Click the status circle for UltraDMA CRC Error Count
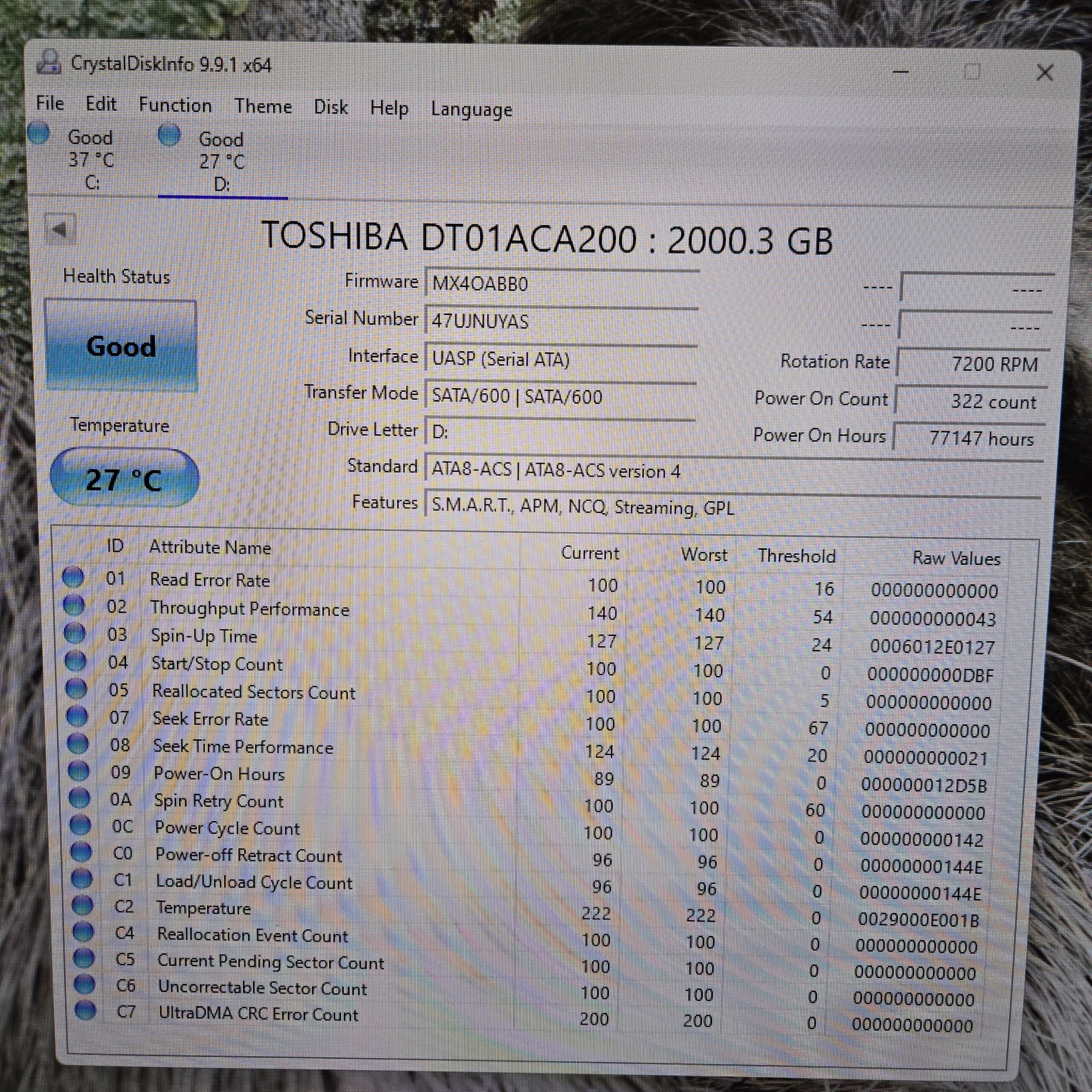Image resolution: width=1092 pixels, height=1092 pixels. coord(85,1010)
